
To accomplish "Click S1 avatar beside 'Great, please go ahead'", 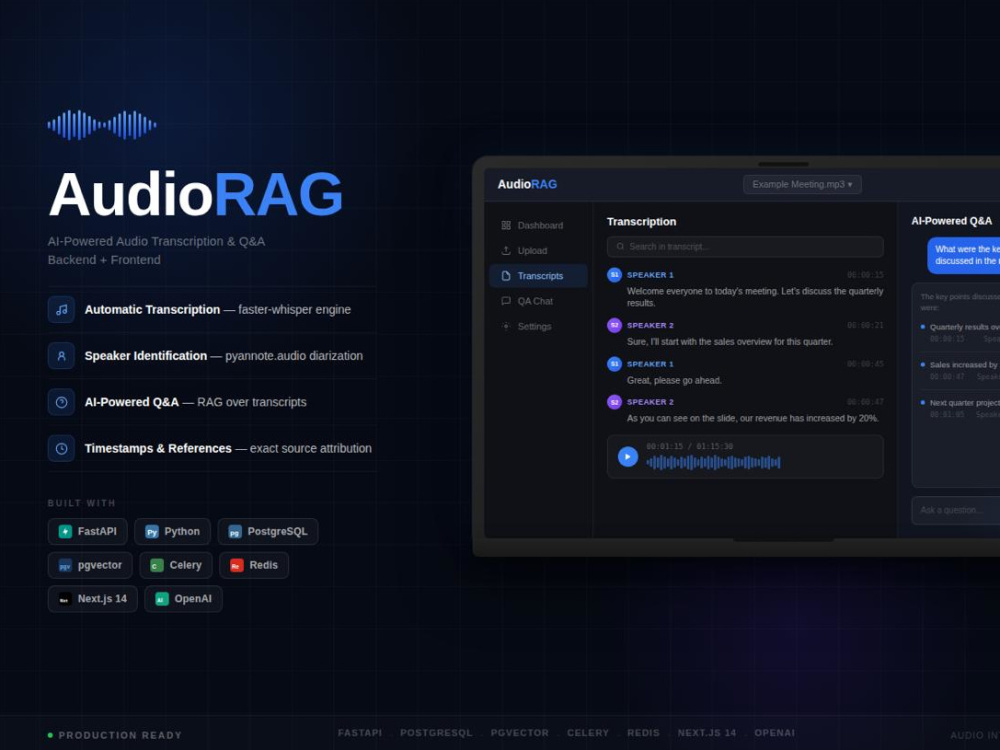I will pyautogui.click(x=614, y=364).
